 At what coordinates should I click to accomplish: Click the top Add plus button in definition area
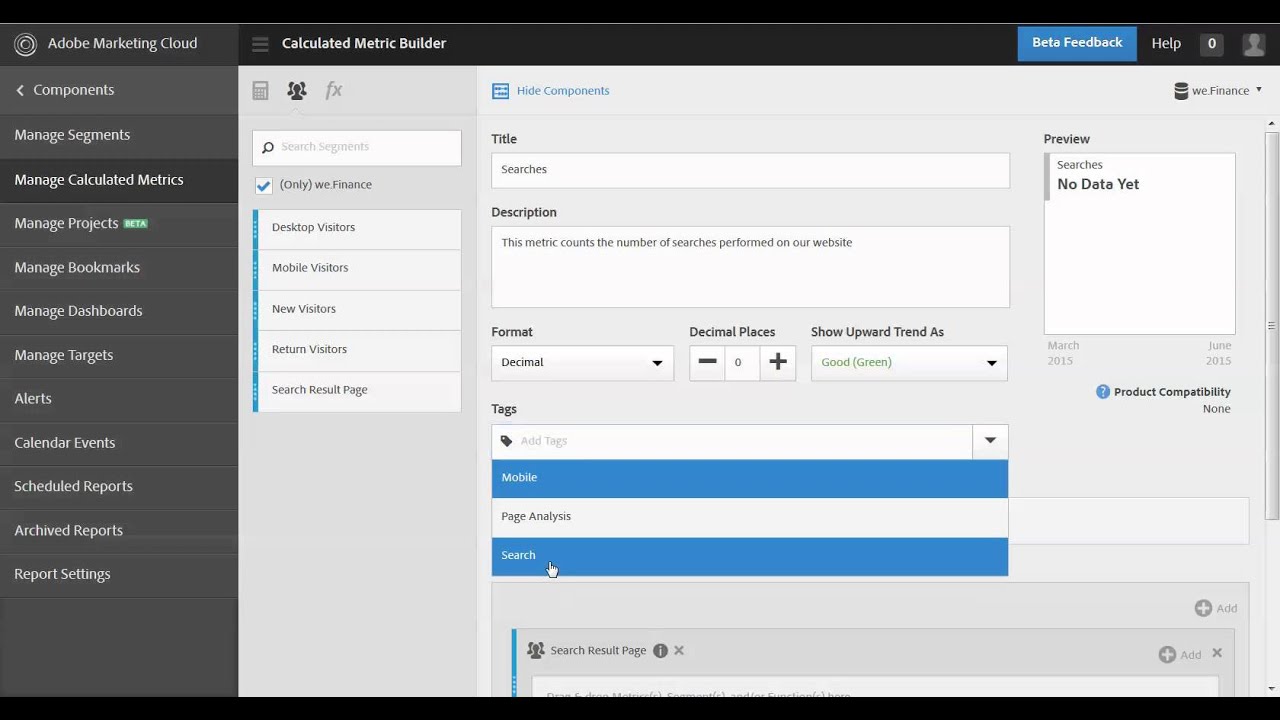click(1216, 608)
